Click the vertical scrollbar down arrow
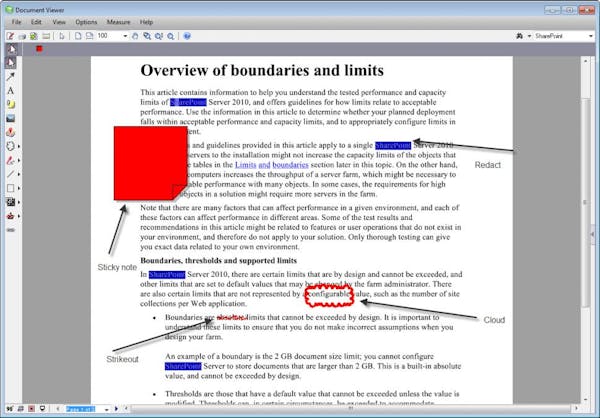 tap(585, 400)
